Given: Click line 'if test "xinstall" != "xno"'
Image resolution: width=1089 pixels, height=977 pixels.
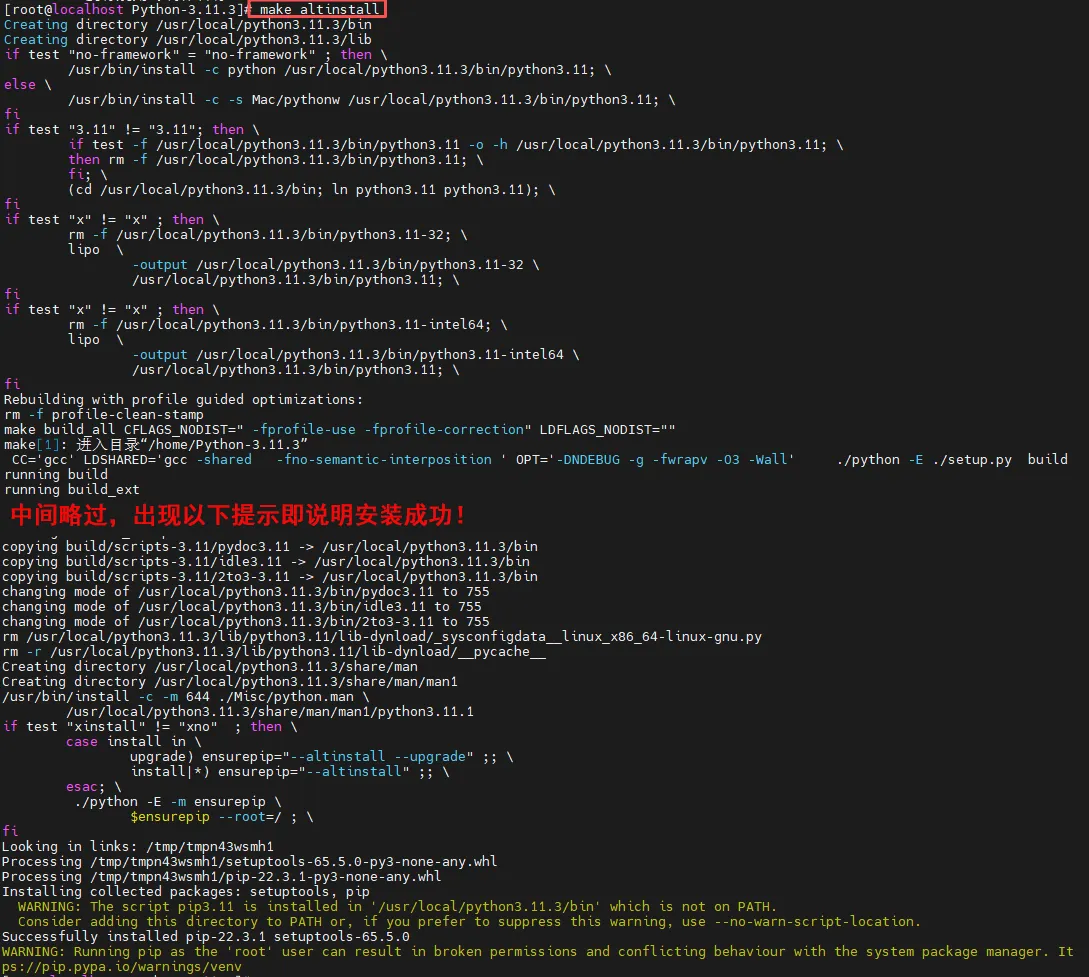Looking at the screenshot, I should click(x=149, y=727).
